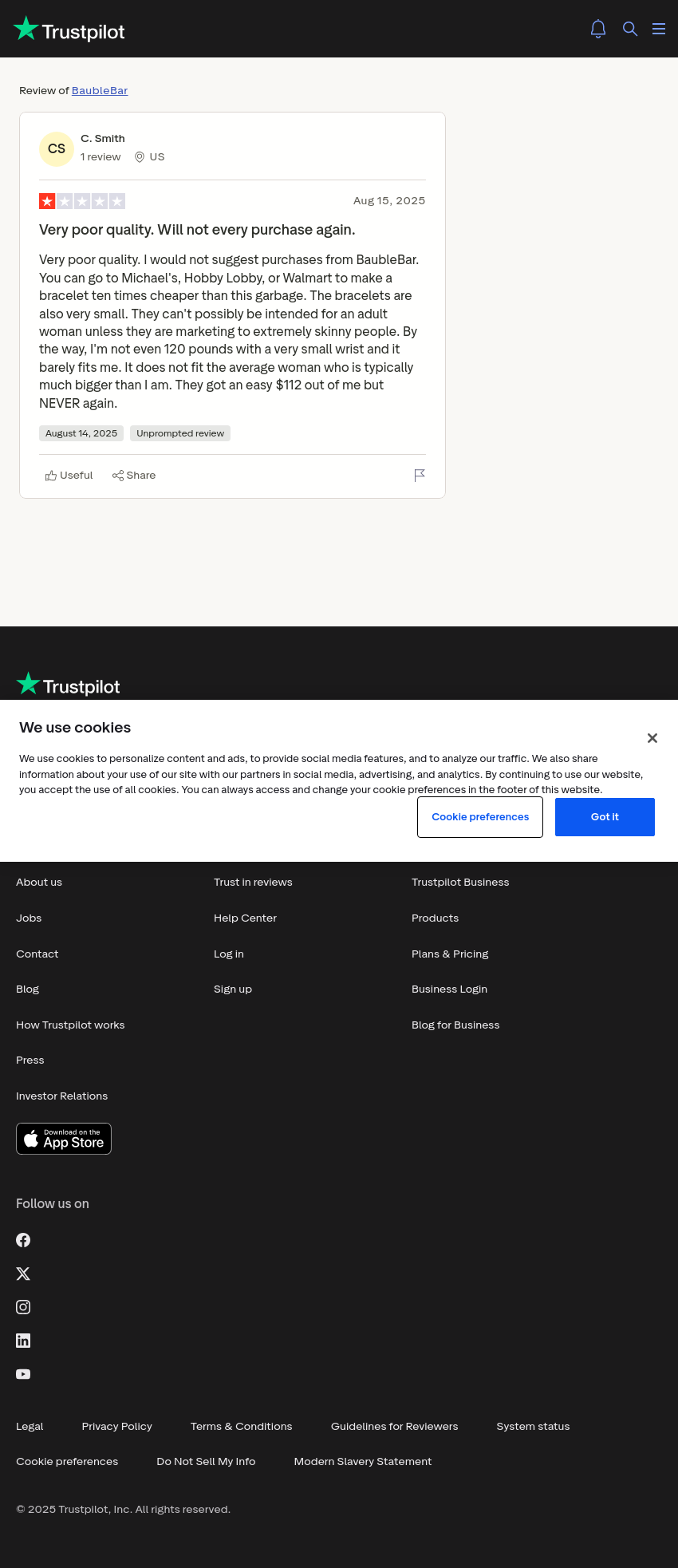Open Do Not Sell My Info link

point(206,1461)
